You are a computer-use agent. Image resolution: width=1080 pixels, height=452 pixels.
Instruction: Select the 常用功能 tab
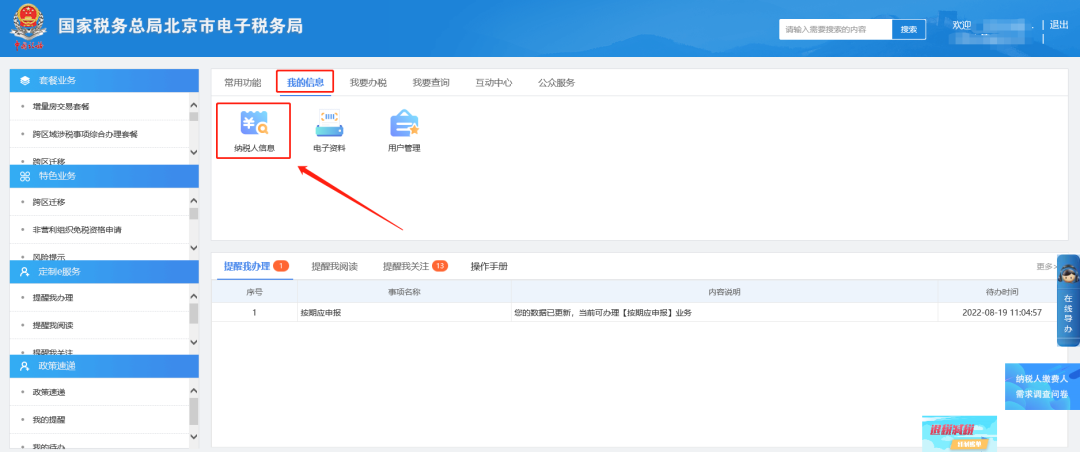(242, 83)
